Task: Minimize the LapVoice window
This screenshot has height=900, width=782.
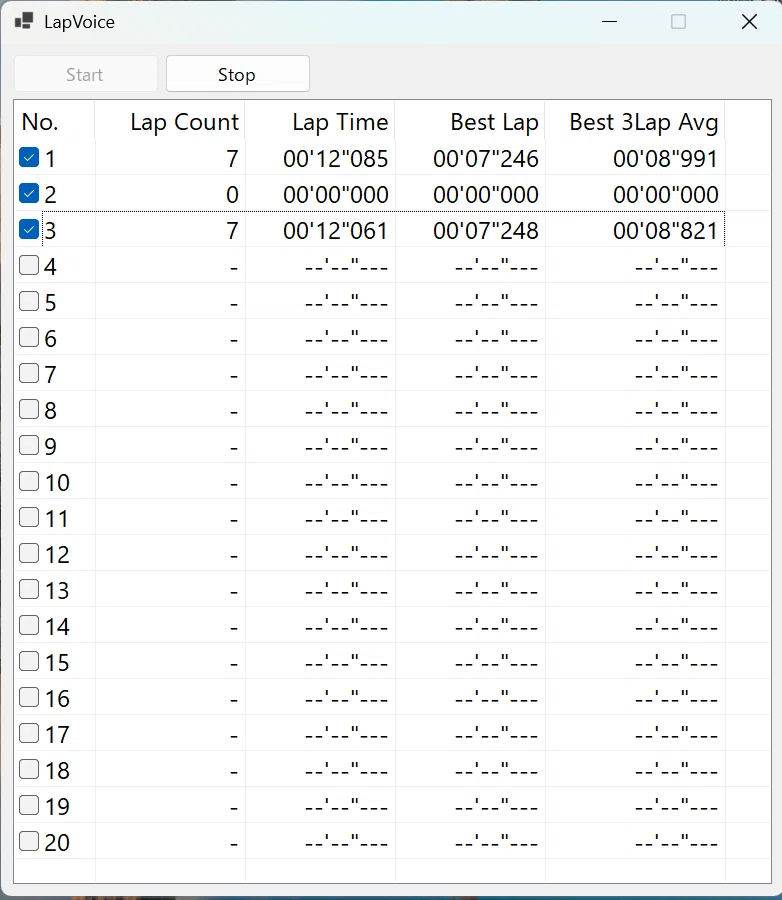Action: [x=609, y=22]
